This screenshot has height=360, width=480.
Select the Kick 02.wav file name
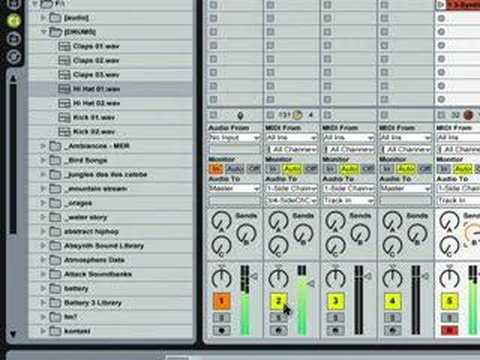coord(94,132)
